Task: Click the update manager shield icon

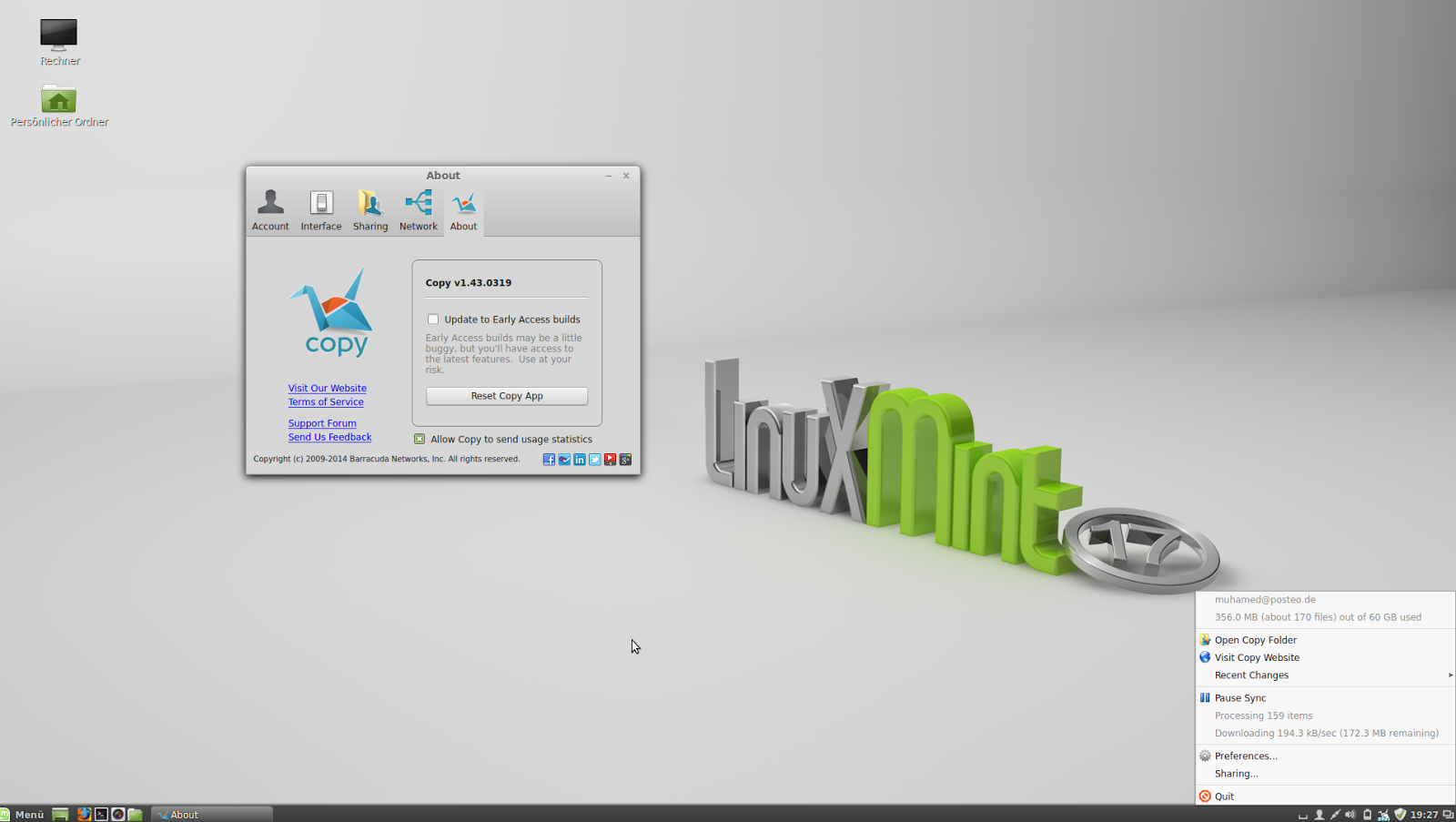Action: click(1400, 815)
